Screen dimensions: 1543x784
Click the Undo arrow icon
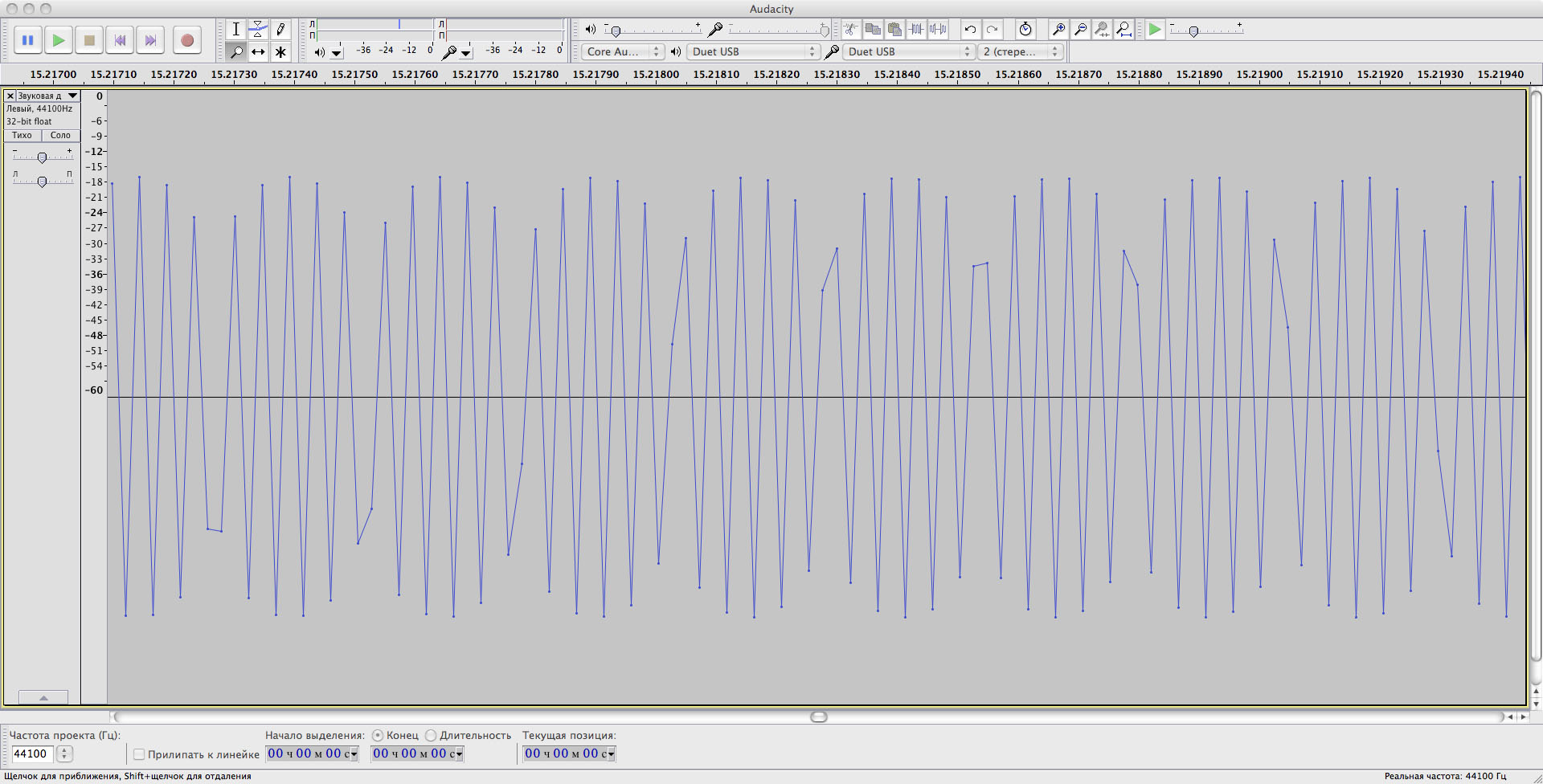[x=970, y=30]
